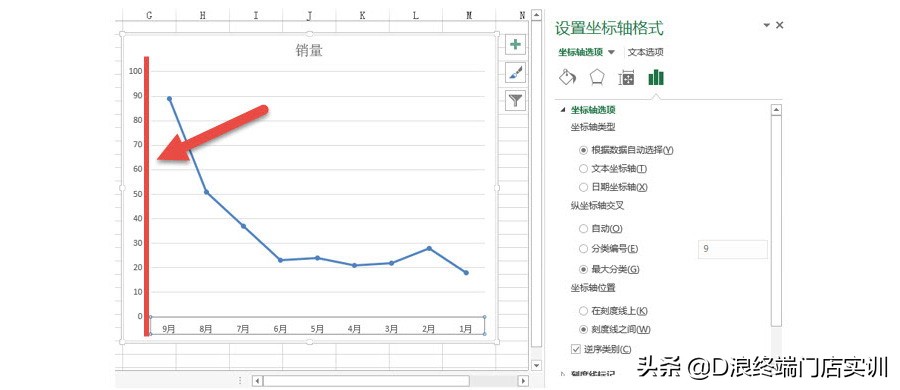The width and height of the screenshot is (900, 390).
Task: Select 日期坐标轴(X) radio button
Action: coord(583,187)
